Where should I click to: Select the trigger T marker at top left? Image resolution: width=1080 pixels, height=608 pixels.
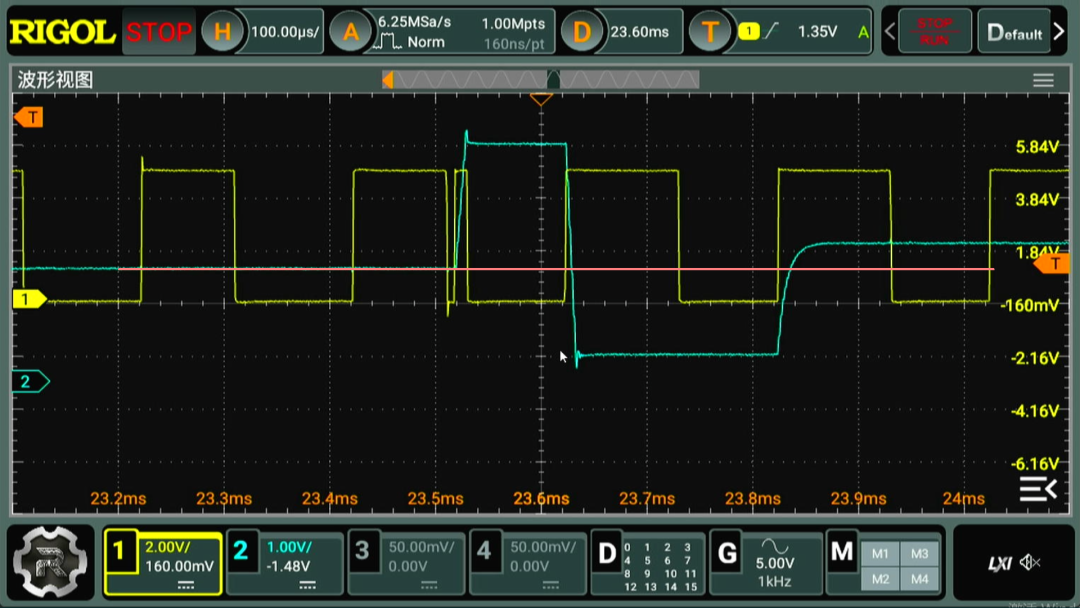29,117
